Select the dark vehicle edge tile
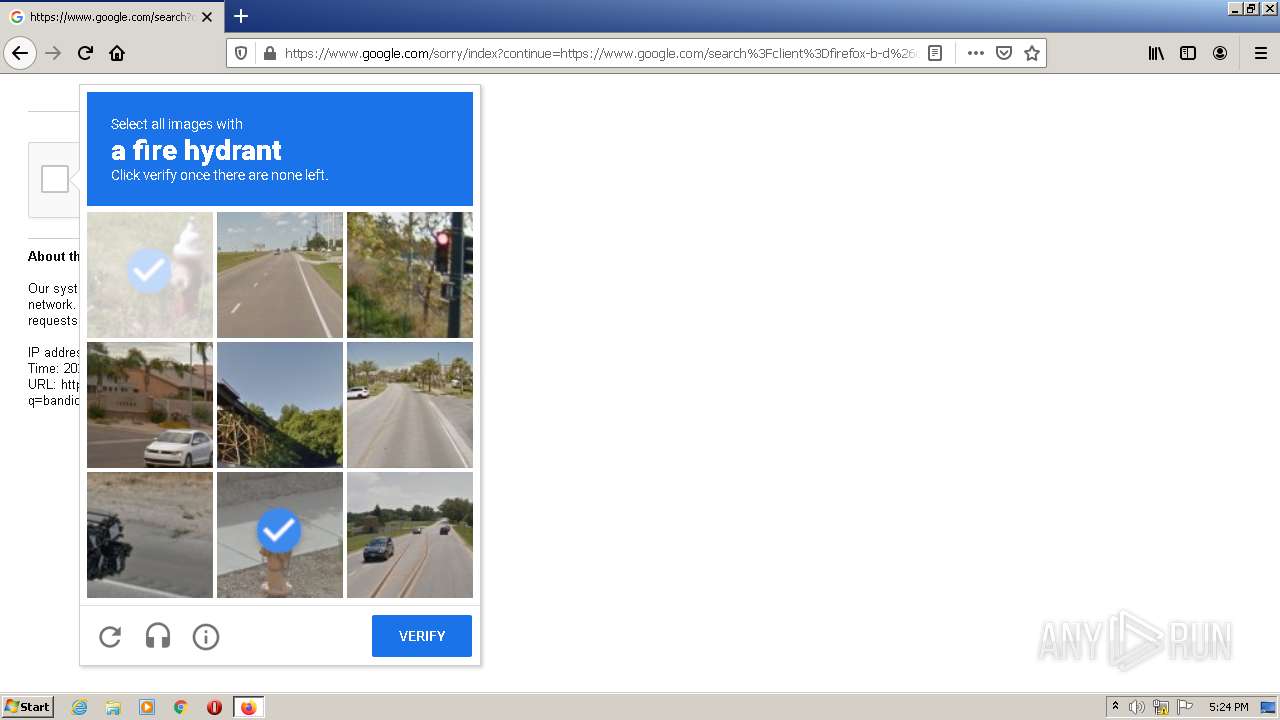Image resolution: width=1280 pixels, height=720 pixels. pyautogui.click(x=150, y=535)
